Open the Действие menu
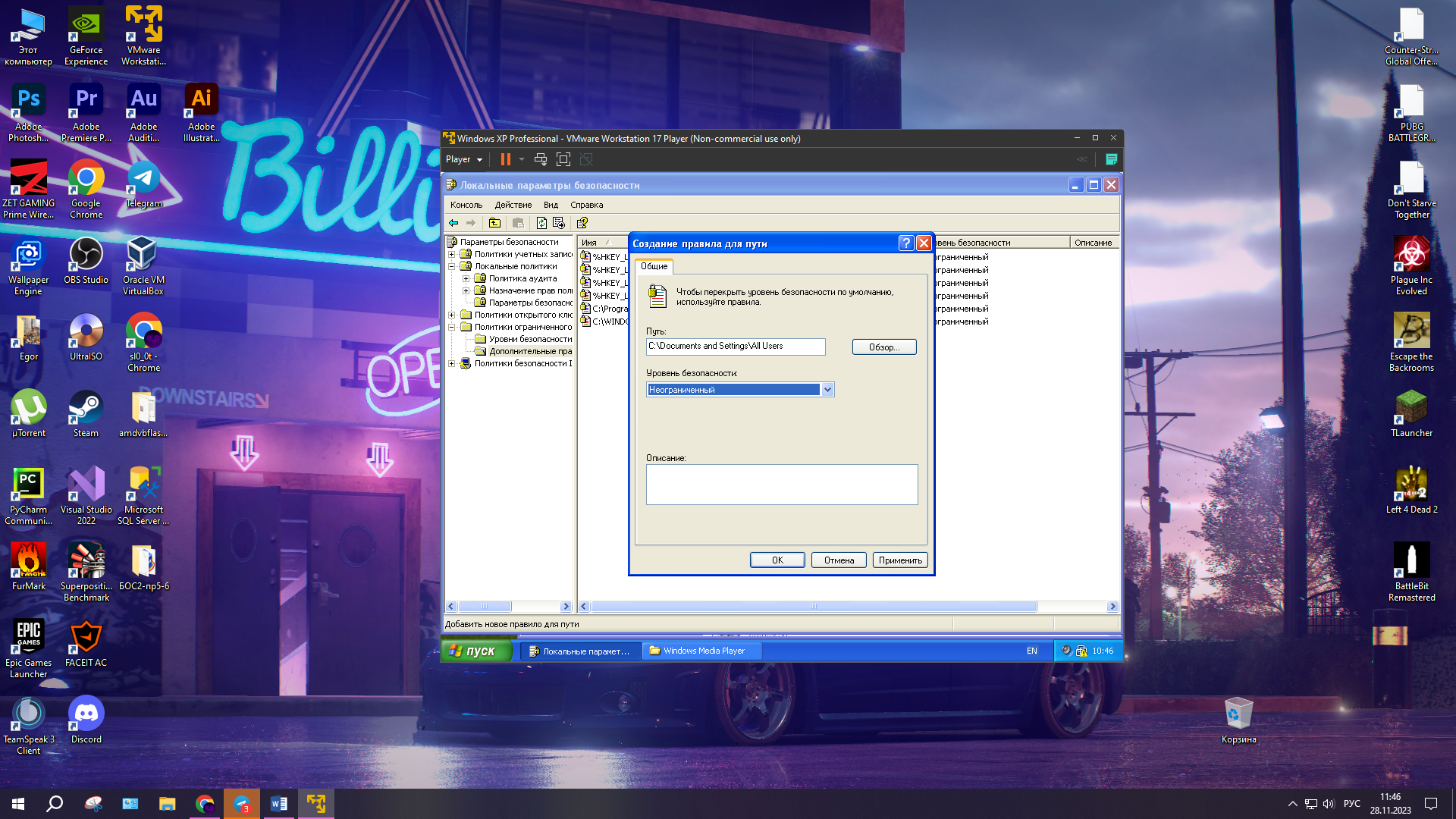This screenshot has width=1456, height=819. point(513,205)
